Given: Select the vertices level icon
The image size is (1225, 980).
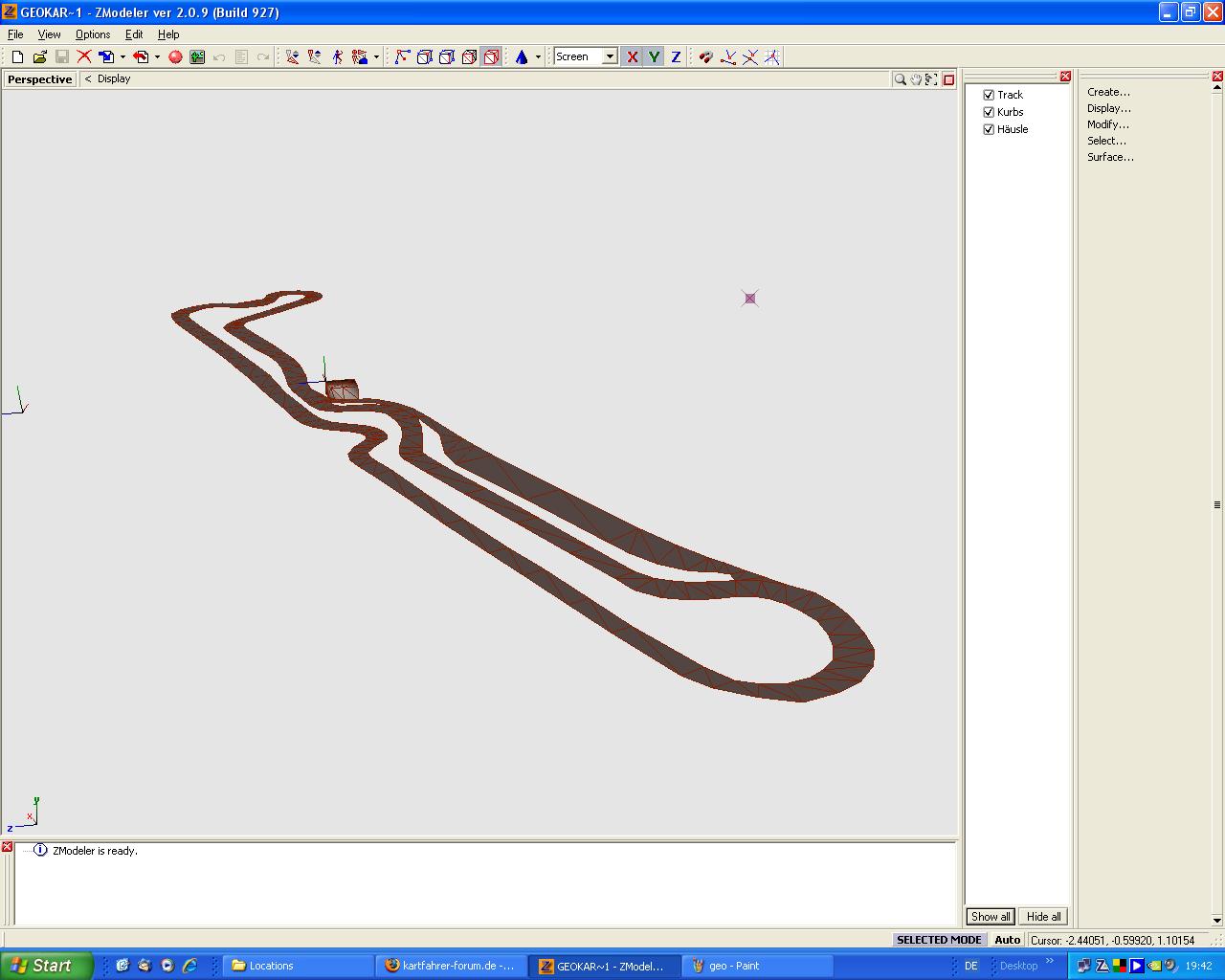Looking at the screenshot, I should (402, 57).
